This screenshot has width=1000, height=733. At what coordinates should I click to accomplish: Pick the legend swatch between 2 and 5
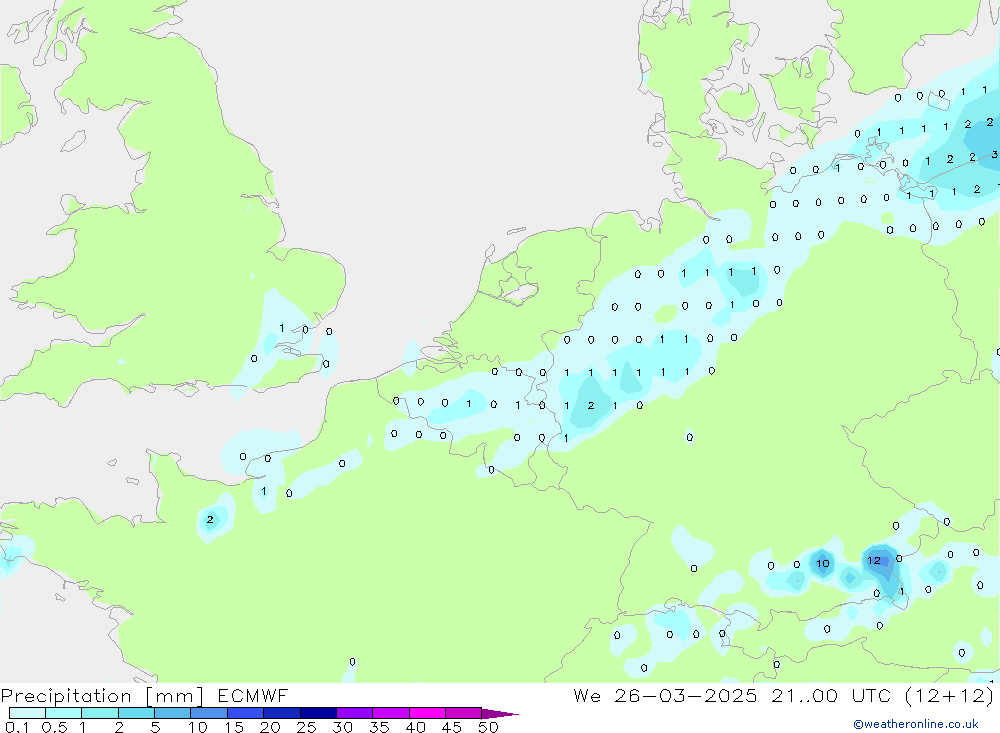(x=136, y=713)
